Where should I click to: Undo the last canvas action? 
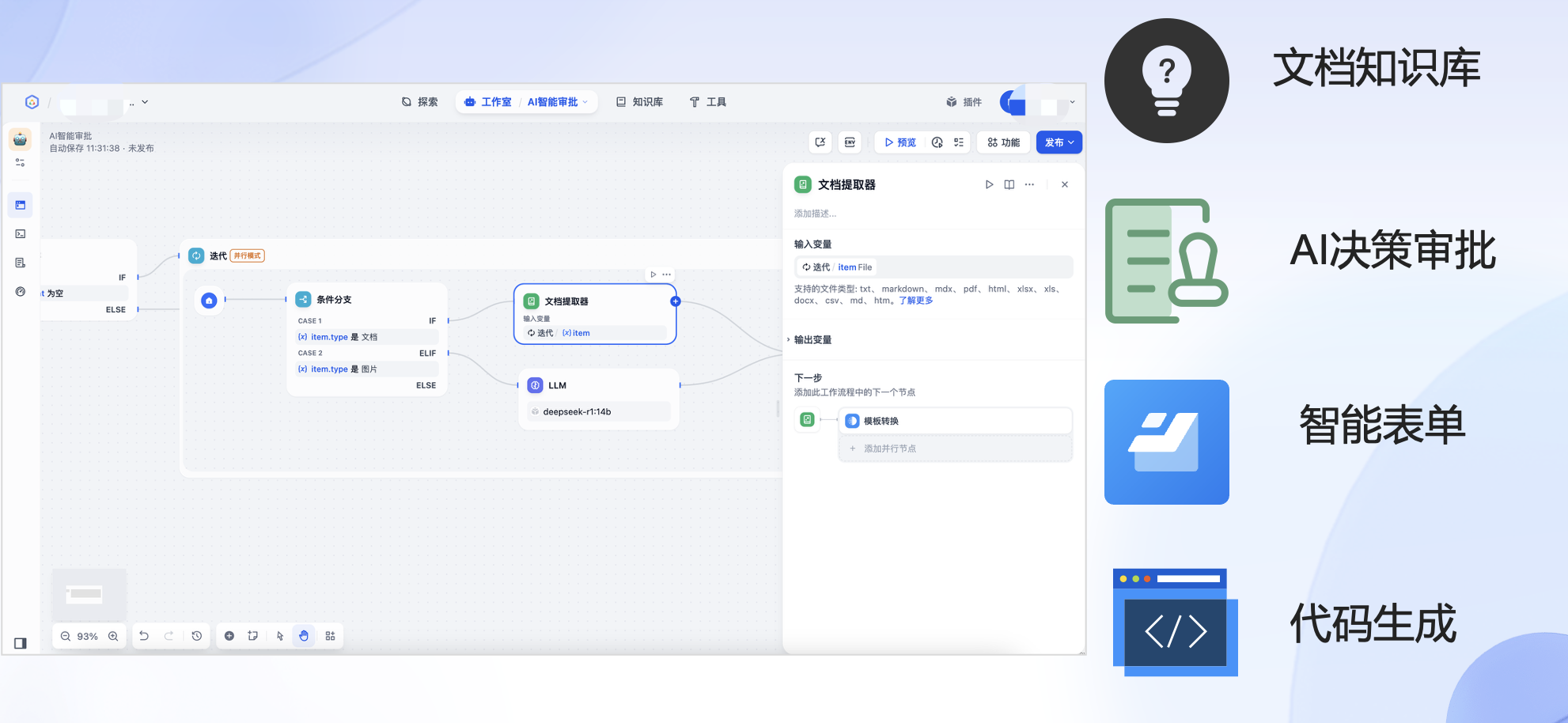(x=144, y=636)
